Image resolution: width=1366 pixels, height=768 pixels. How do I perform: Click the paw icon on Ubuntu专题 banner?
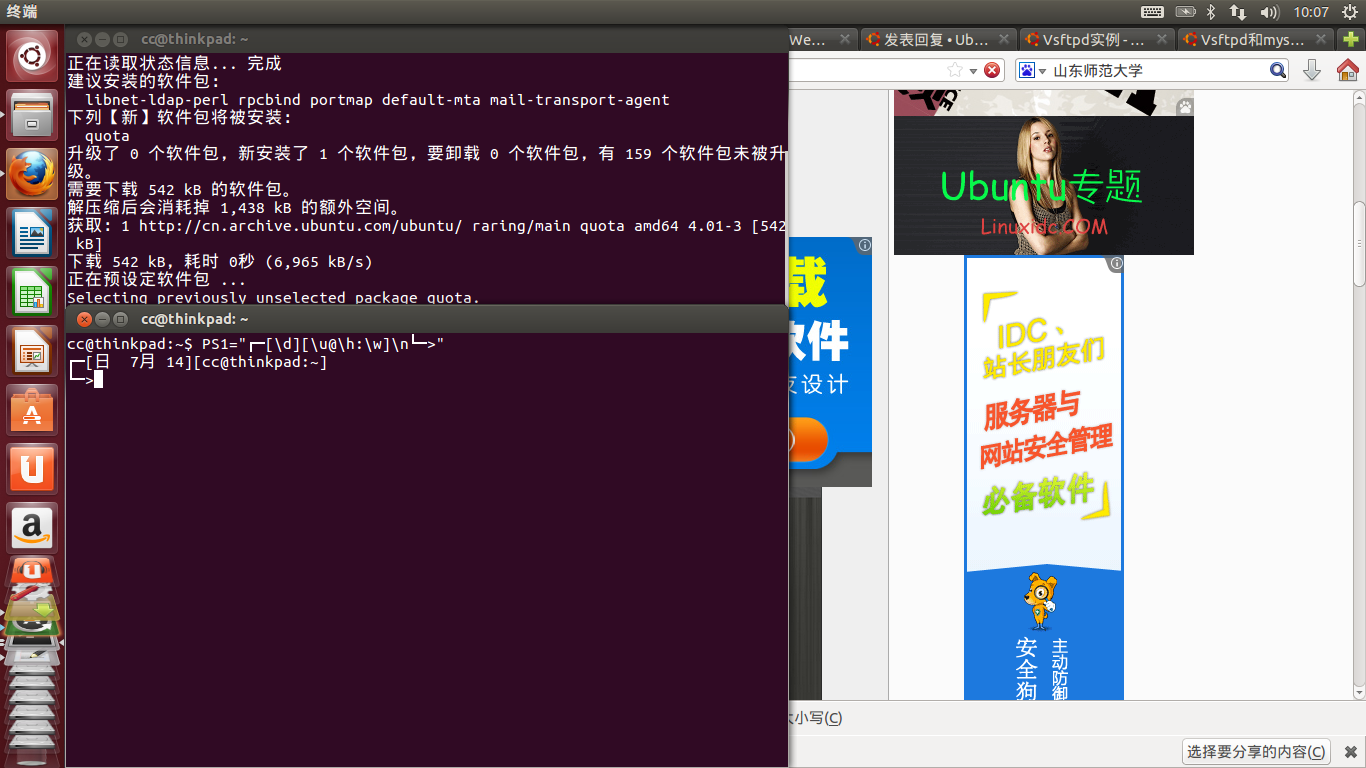1185,106
